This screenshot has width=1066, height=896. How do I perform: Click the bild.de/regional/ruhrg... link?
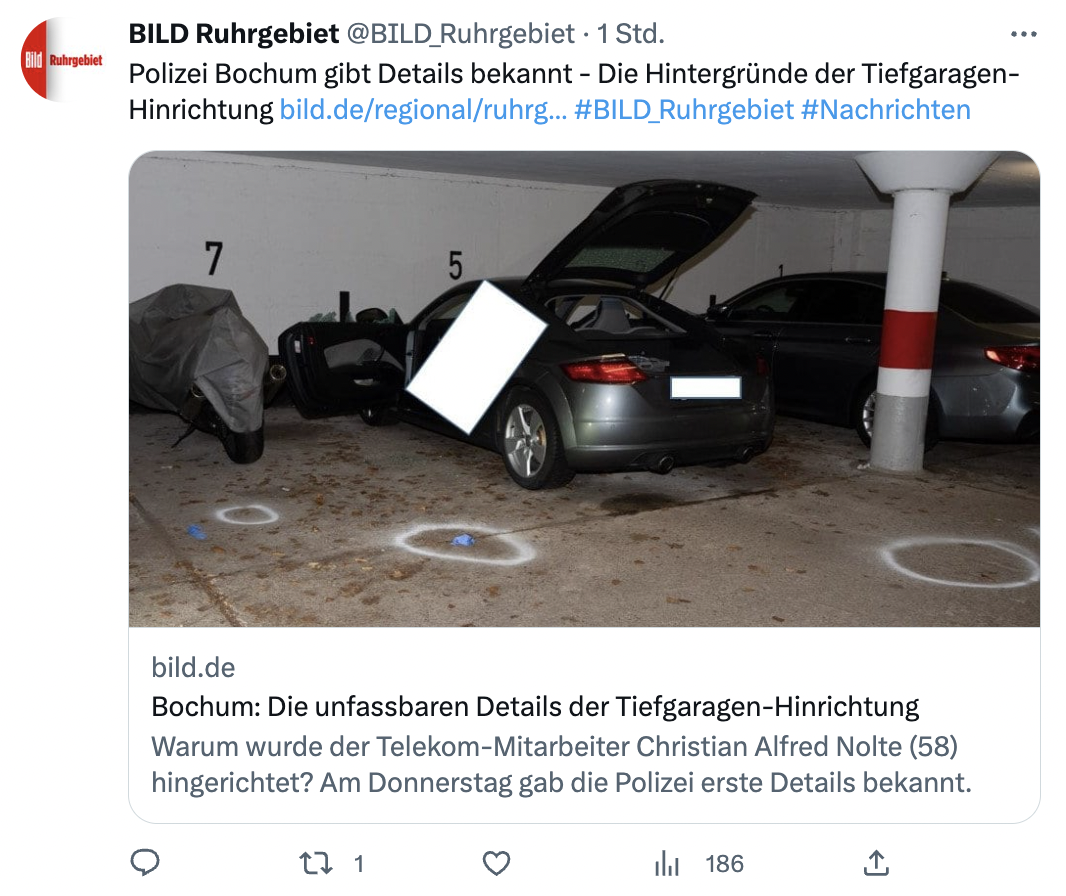(423, 110)
